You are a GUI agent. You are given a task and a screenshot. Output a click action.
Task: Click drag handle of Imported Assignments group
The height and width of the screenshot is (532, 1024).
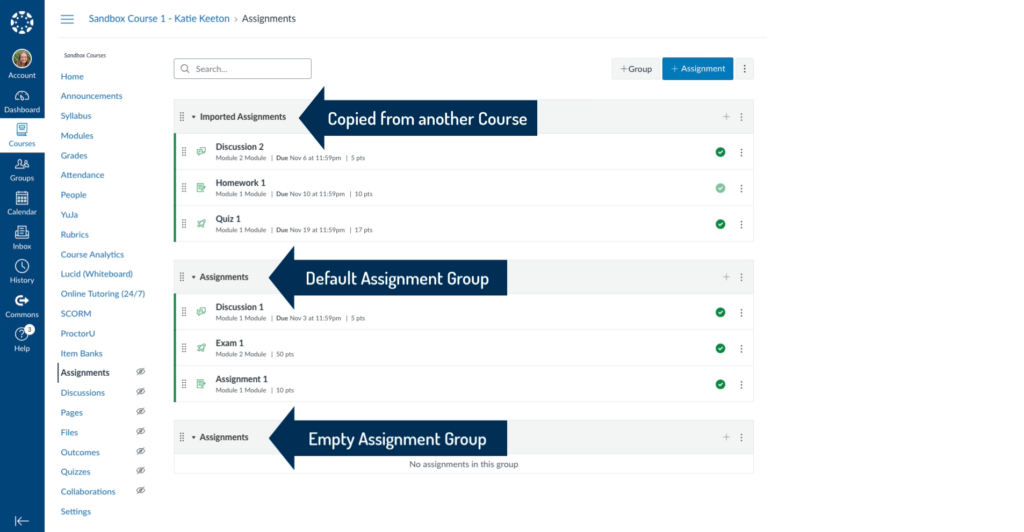[182, 117]
